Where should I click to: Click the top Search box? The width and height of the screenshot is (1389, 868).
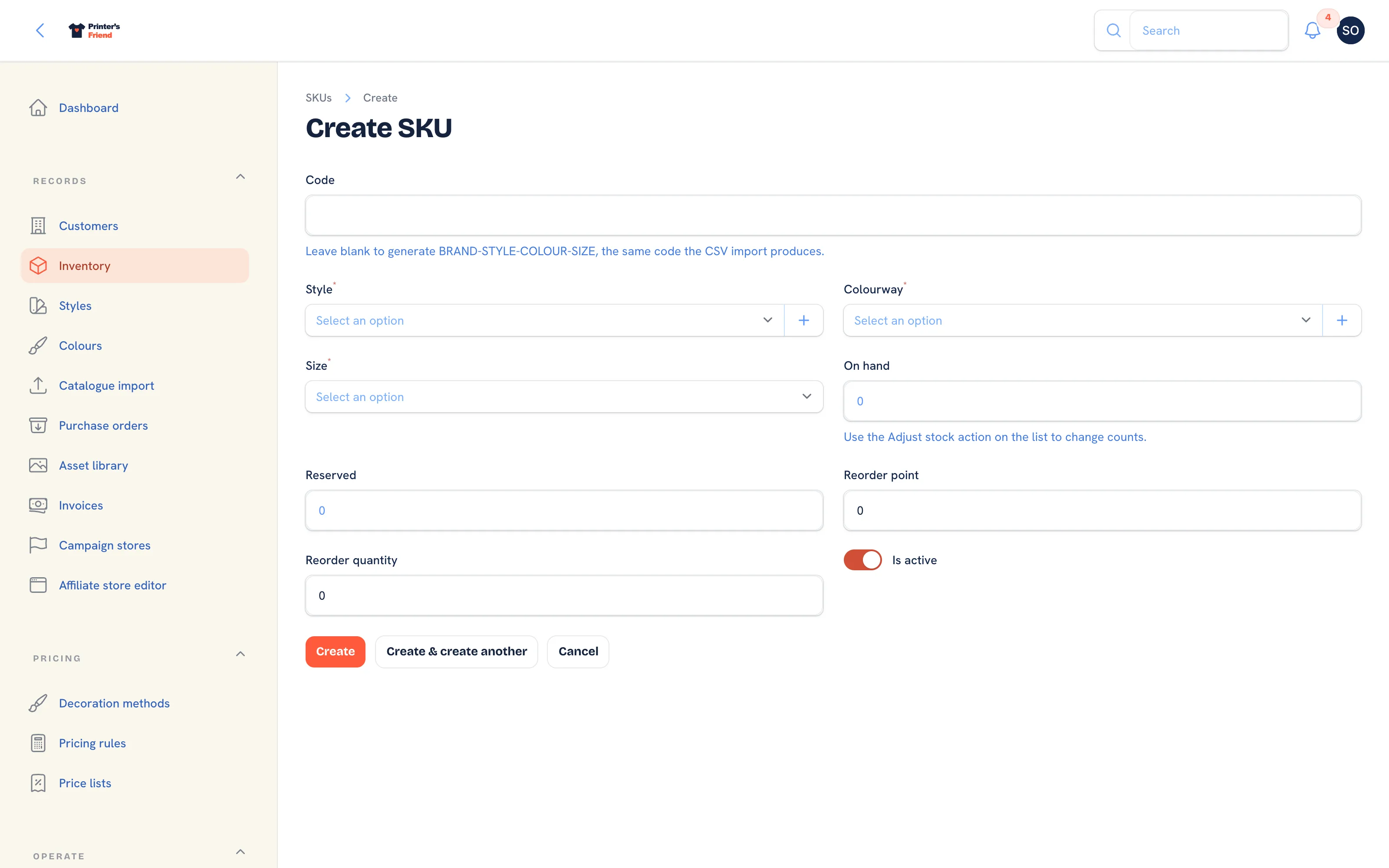[1209, 30]
